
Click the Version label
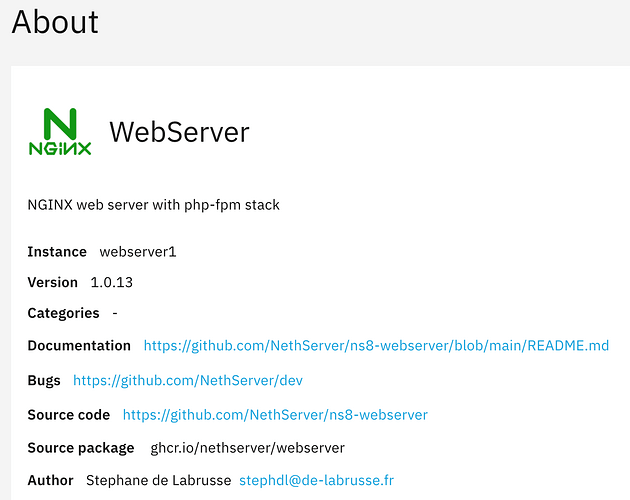click(53, 282)
